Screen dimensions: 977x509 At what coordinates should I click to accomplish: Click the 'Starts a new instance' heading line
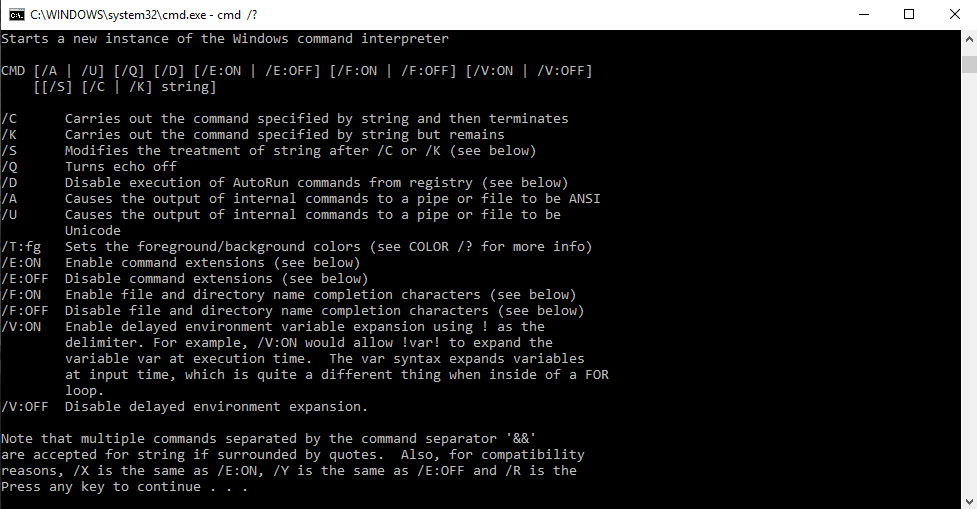225,39
